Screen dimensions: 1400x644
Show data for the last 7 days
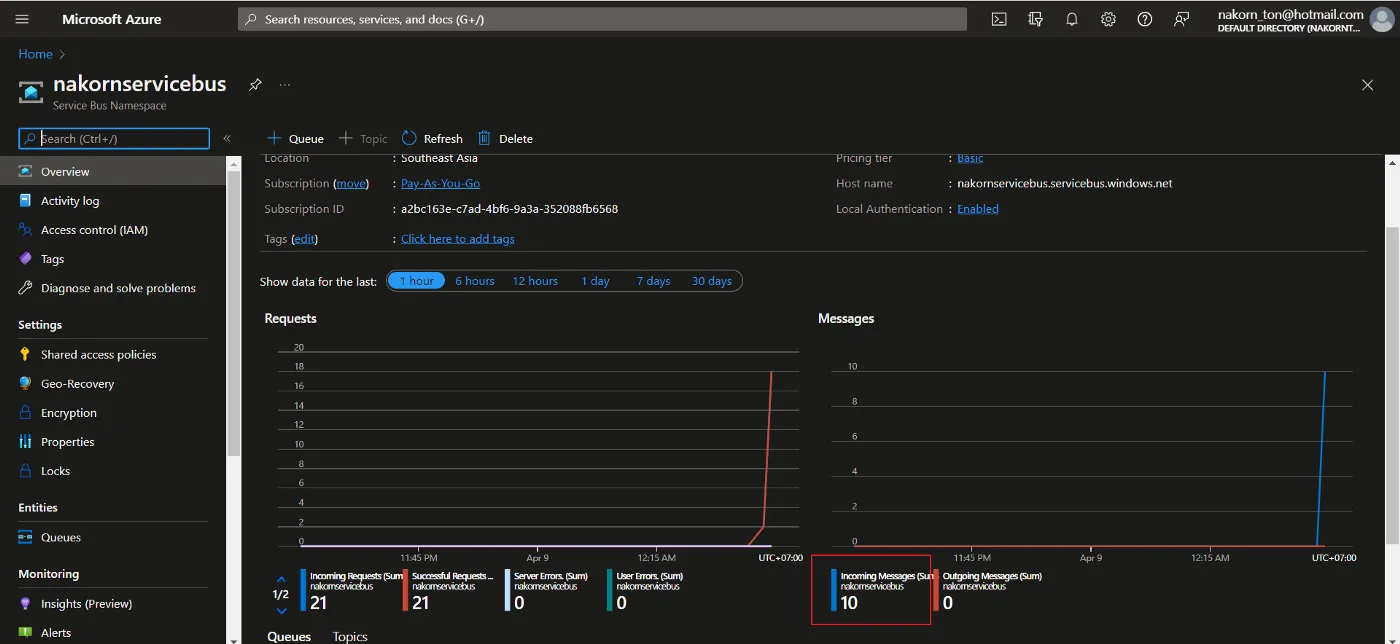pyautogui.click(x=653, y=281)
